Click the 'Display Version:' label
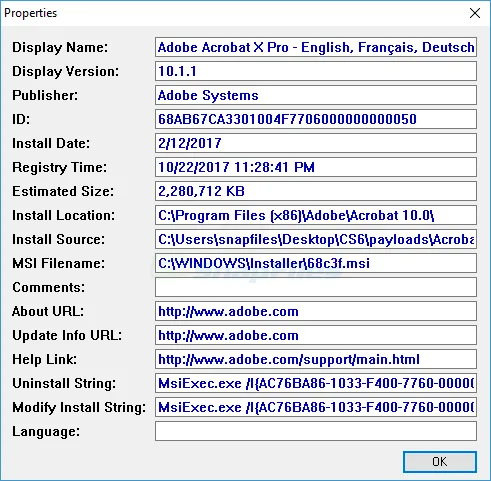The width and height of the screenshot is (491, 481). click(65, 72)
